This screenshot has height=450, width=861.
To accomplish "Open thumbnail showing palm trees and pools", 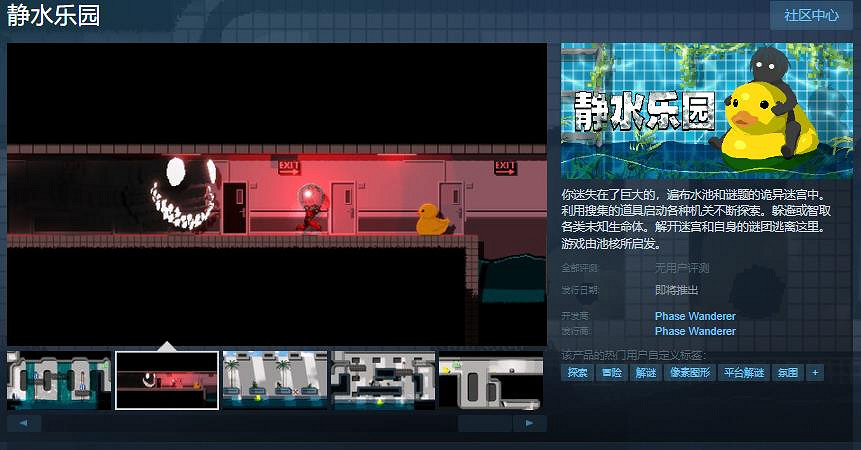I will (275, 380).
